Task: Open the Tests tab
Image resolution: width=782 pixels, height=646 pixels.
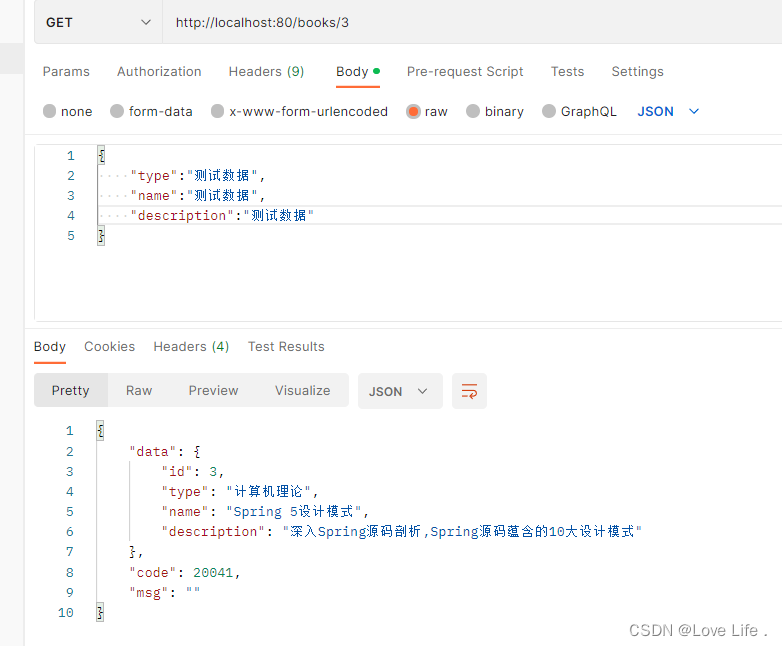Action: coord(567,72)
